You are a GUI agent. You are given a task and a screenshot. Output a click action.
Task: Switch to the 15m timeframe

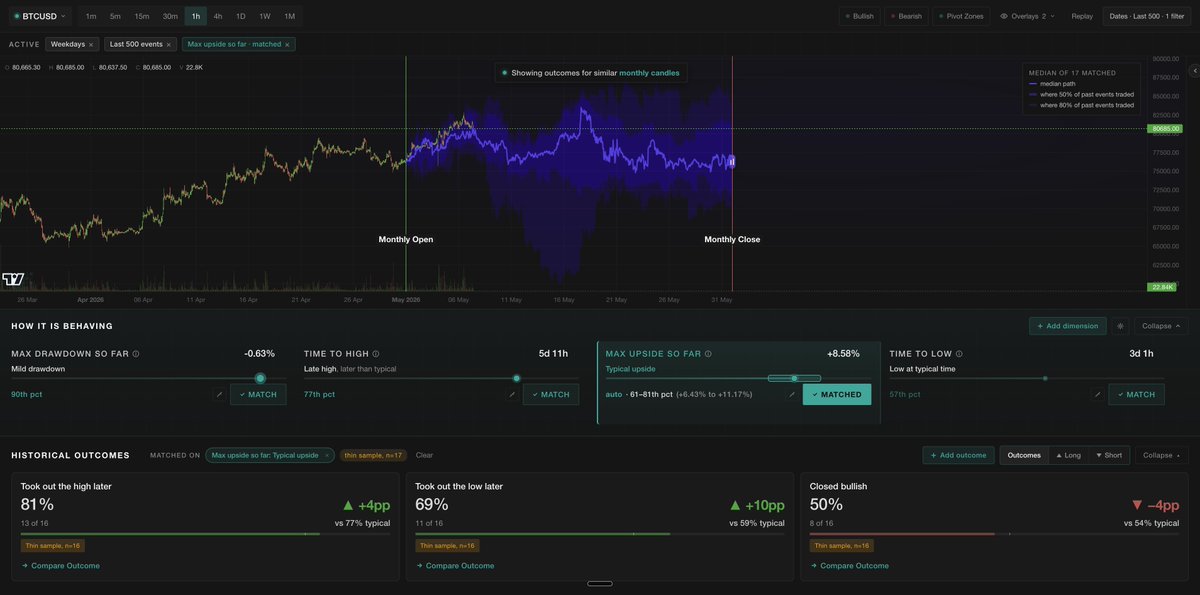point(142,16)
